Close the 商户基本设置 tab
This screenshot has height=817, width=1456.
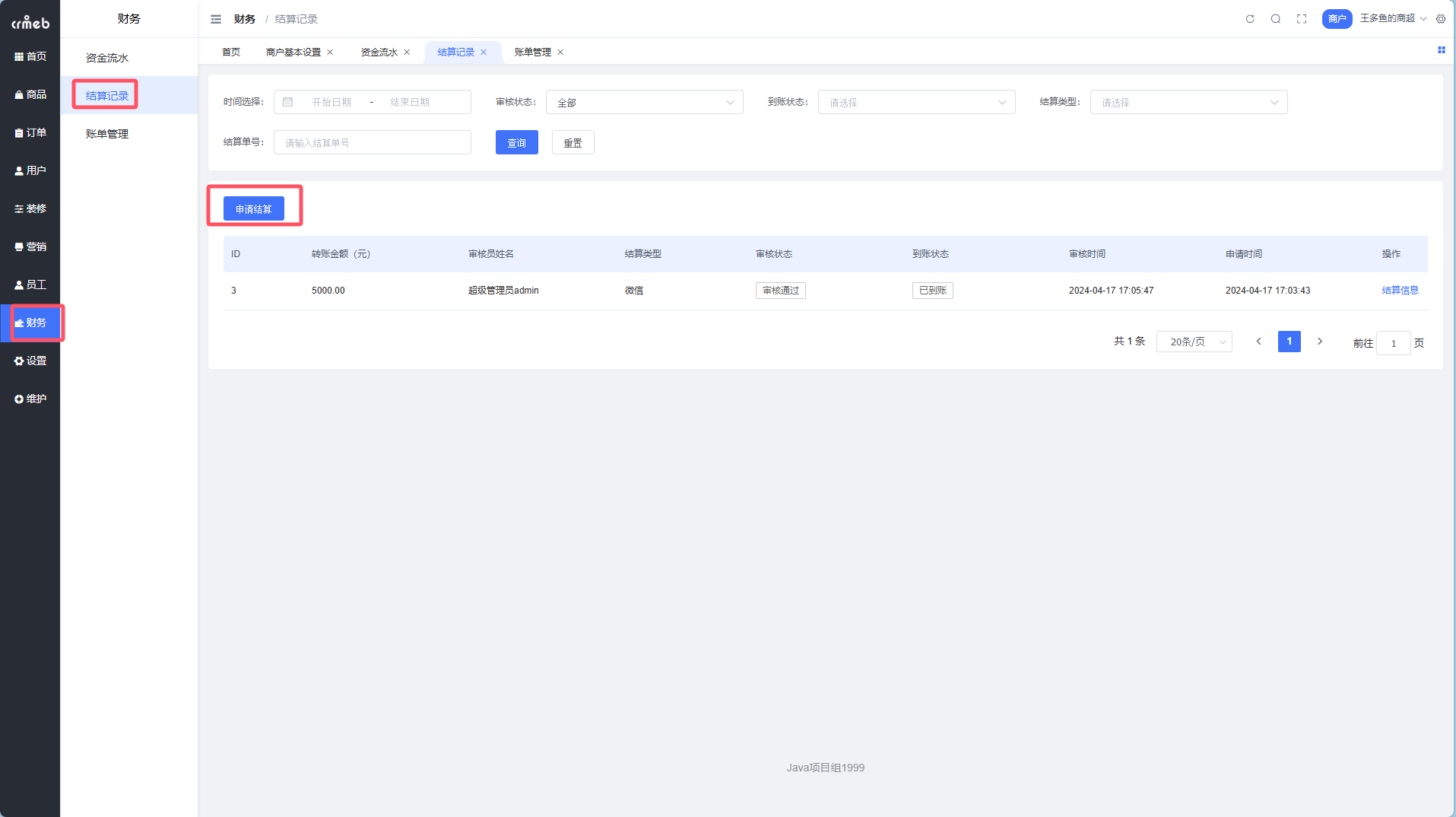coord(330,52)
